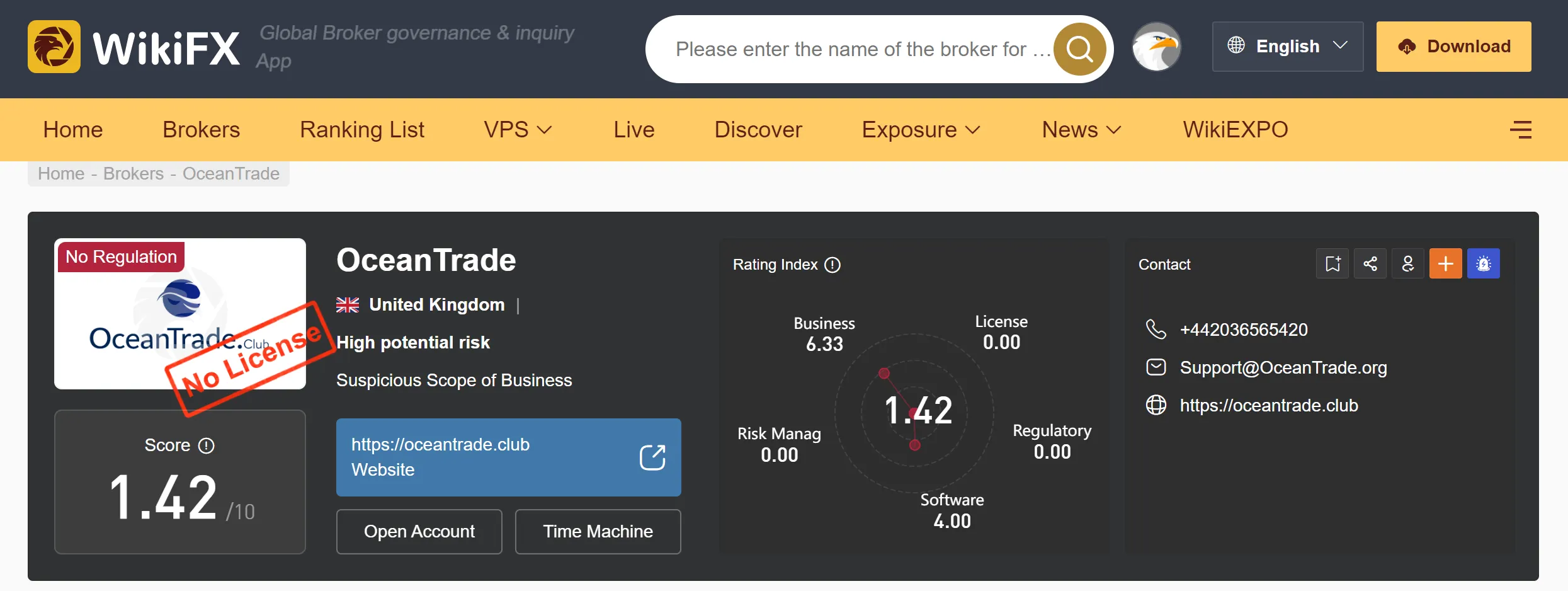1568x591 pixels.
Task: Click the phone icon beside the number
Action: point(1156,329)
